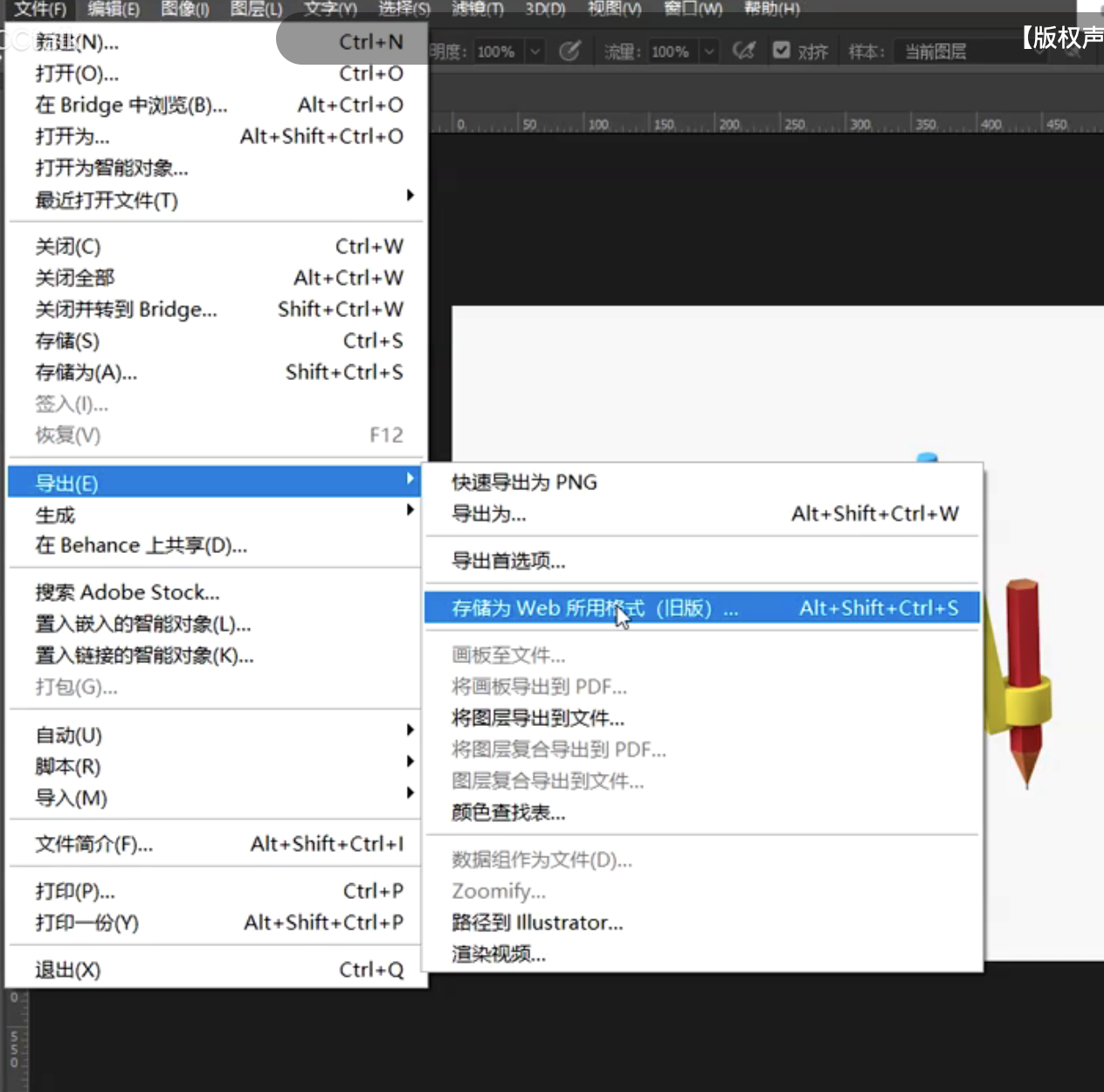The height and width of the screenshot is (1092, 1104).
Task: Select 搜索 Adobe Stock...
Action: click(214, 592)
